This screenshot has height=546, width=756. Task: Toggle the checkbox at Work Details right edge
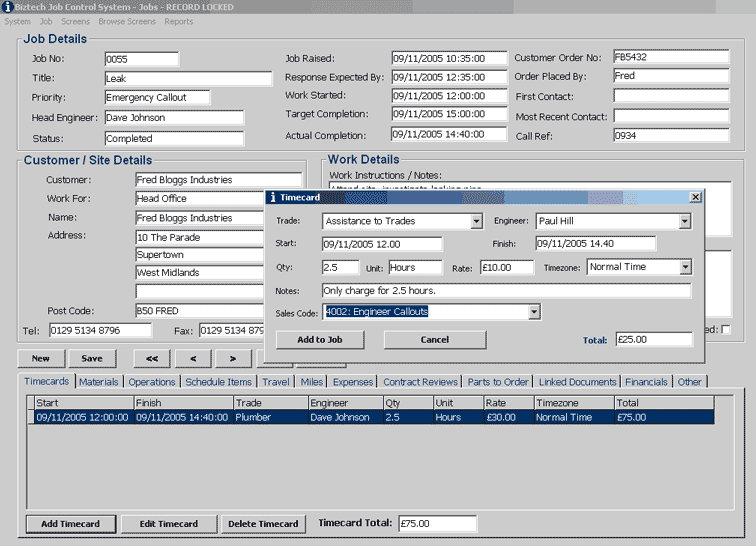tap(726, 329)
